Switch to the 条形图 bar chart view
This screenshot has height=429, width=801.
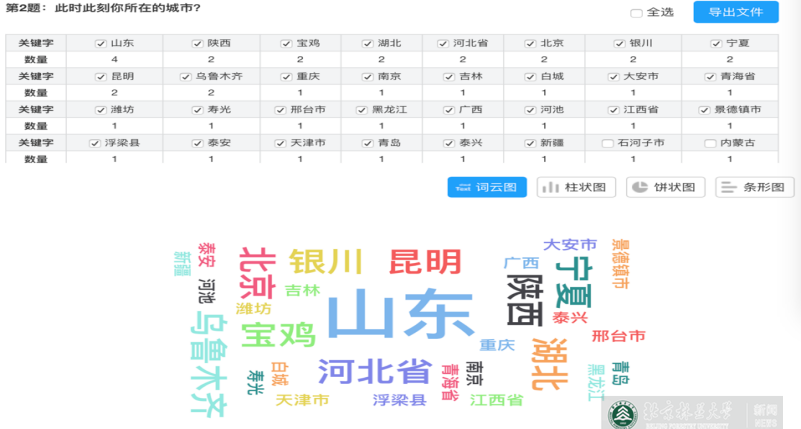755,187
